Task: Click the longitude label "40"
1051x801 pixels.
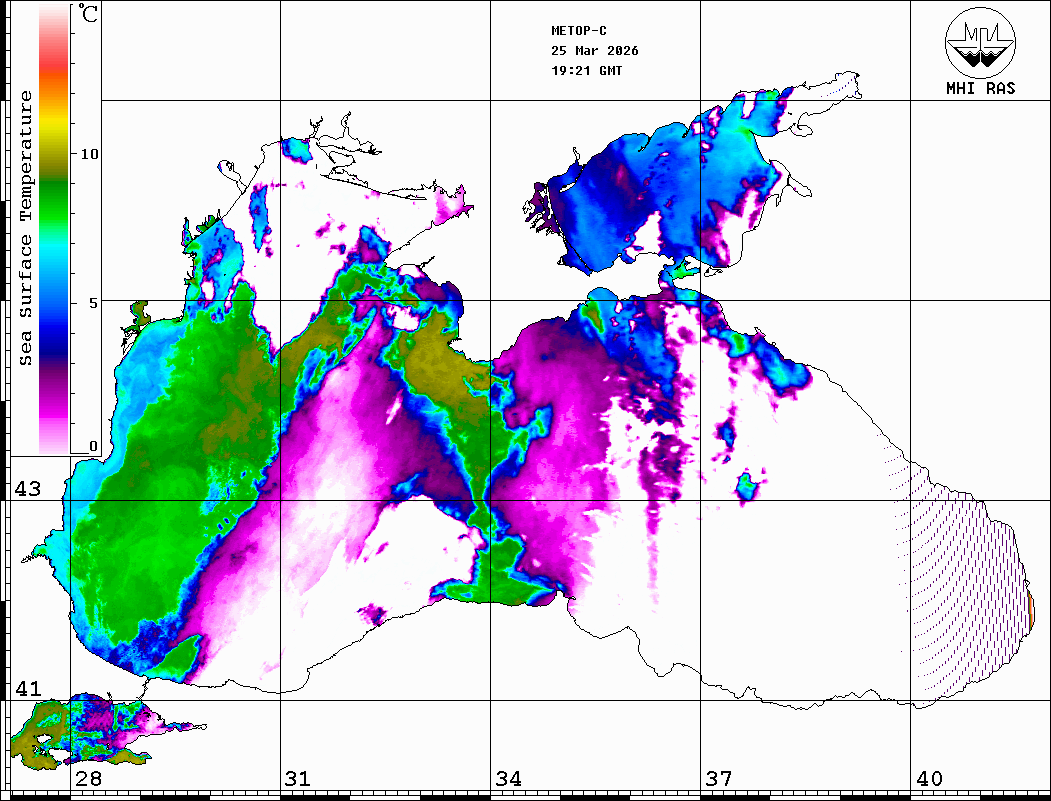Action: (x=929, y=779)
